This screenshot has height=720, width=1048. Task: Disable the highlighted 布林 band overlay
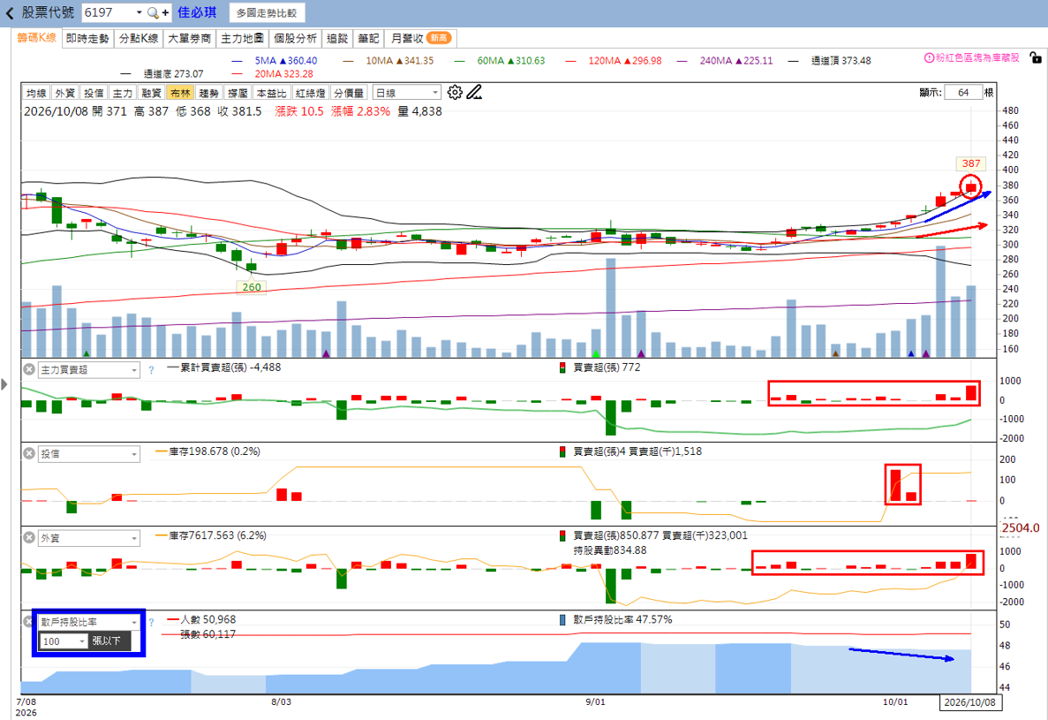[x=180, y=93]
